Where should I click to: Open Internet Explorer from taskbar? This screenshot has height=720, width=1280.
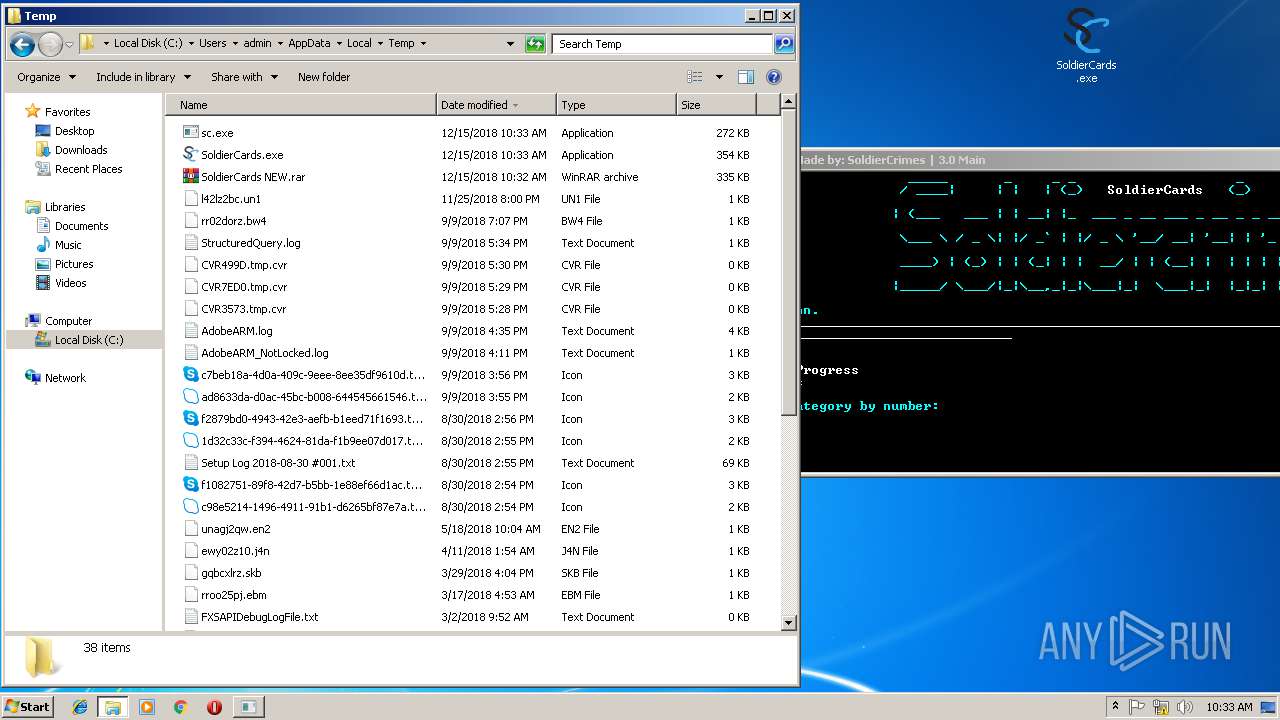(x=81, y=707)
